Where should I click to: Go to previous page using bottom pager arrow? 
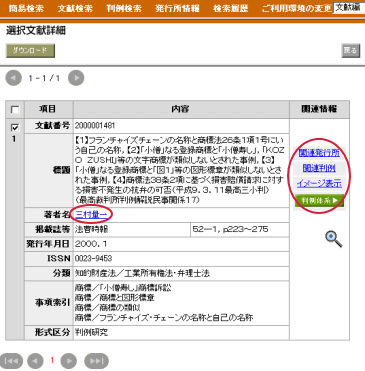click(x=35, y=361)
